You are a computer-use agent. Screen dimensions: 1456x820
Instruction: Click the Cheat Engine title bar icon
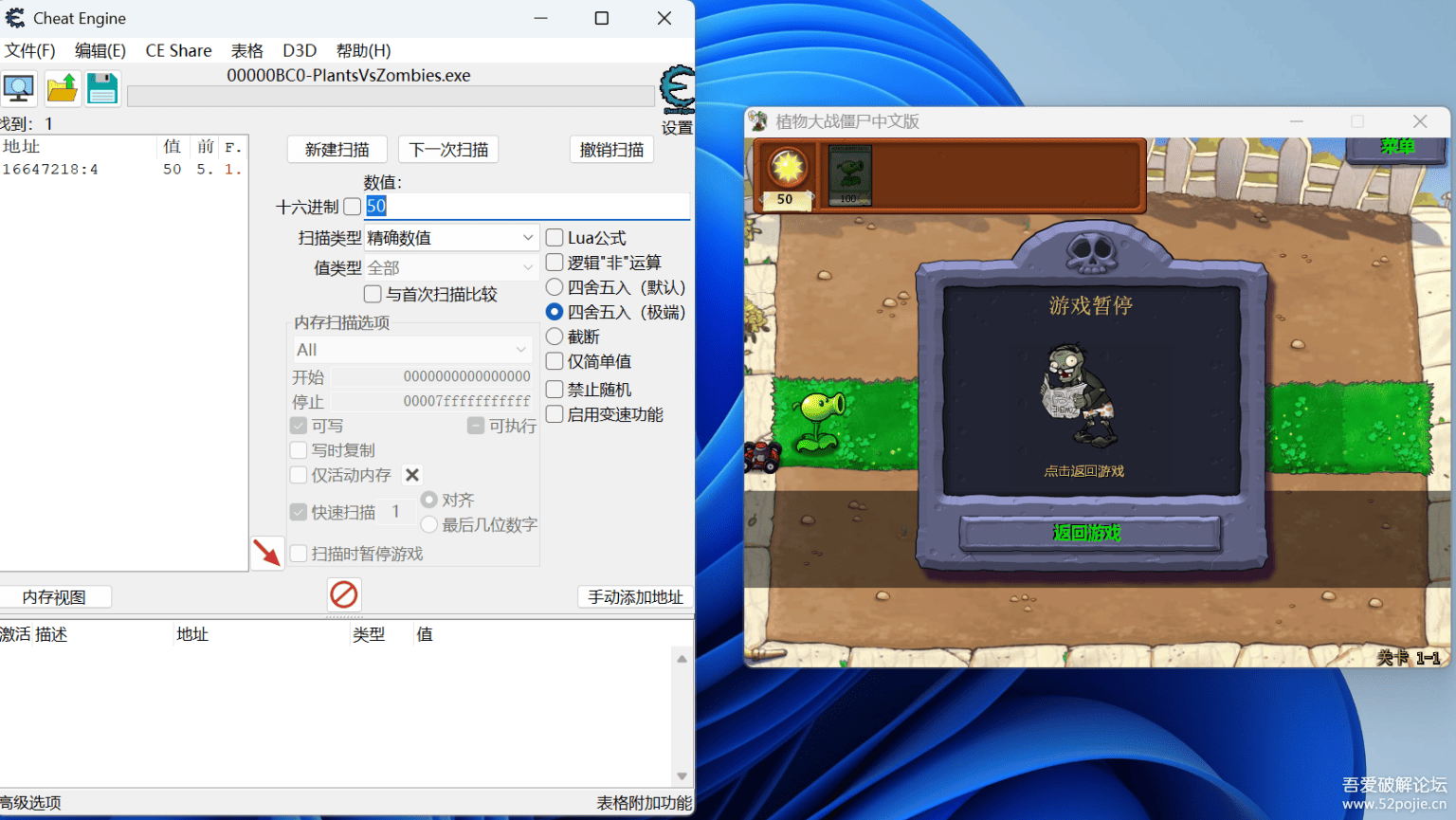(x=15, y=18)
